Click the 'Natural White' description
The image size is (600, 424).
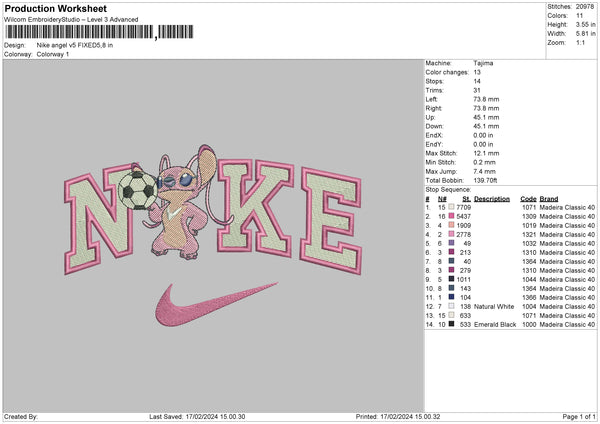494,306
